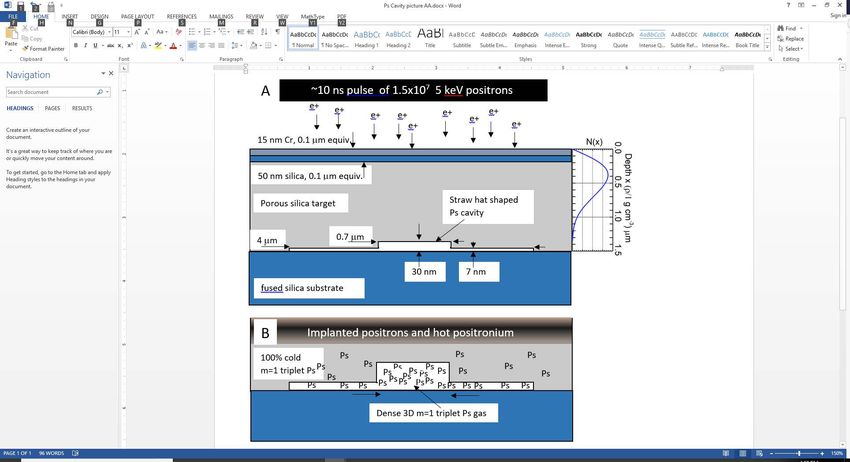Toggle Italic formatting
The height and width of the screenshot is (462, 850).
point(85,46)
